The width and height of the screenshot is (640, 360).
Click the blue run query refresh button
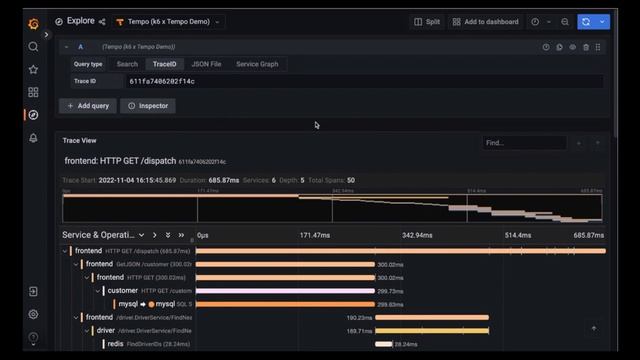(x=586, y=22)
